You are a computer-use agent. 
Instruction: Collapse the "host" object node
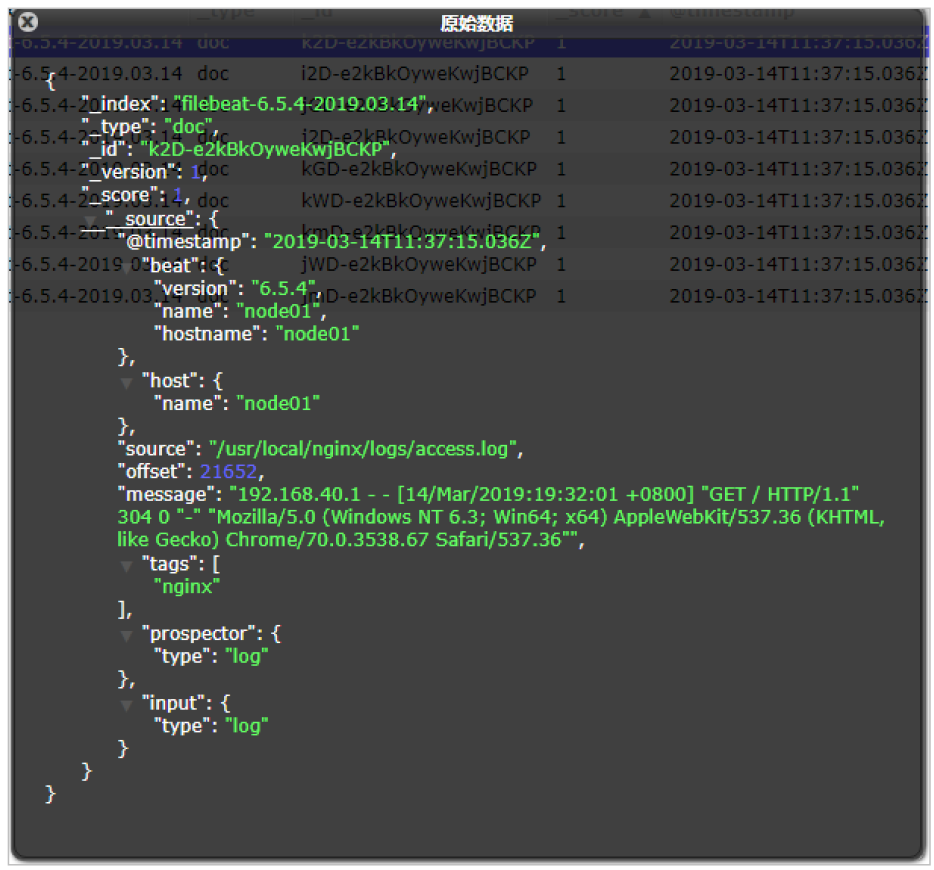click(126, 383)
